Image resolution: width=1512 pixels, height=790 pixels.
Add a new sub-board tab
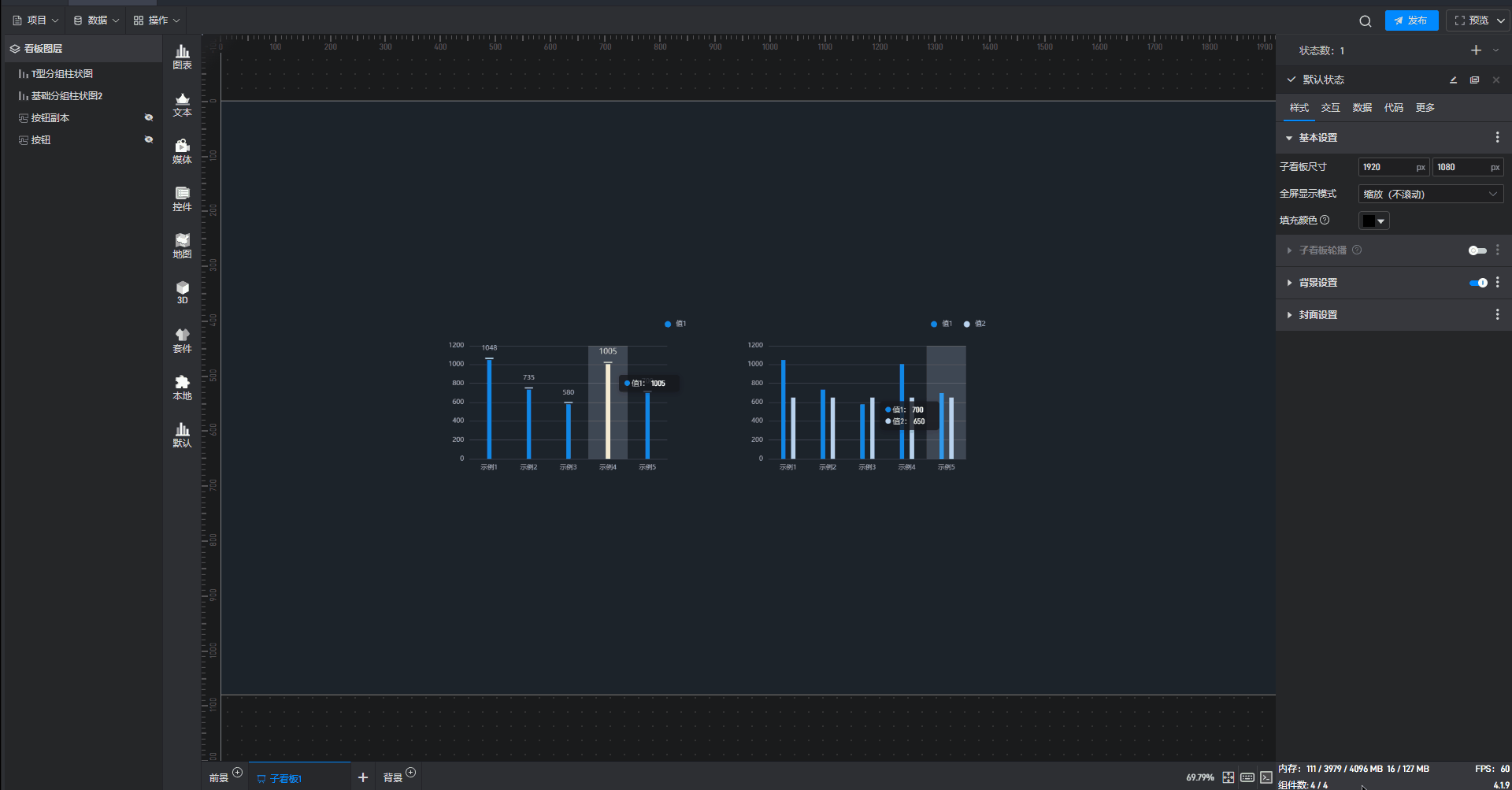[363, 777]
